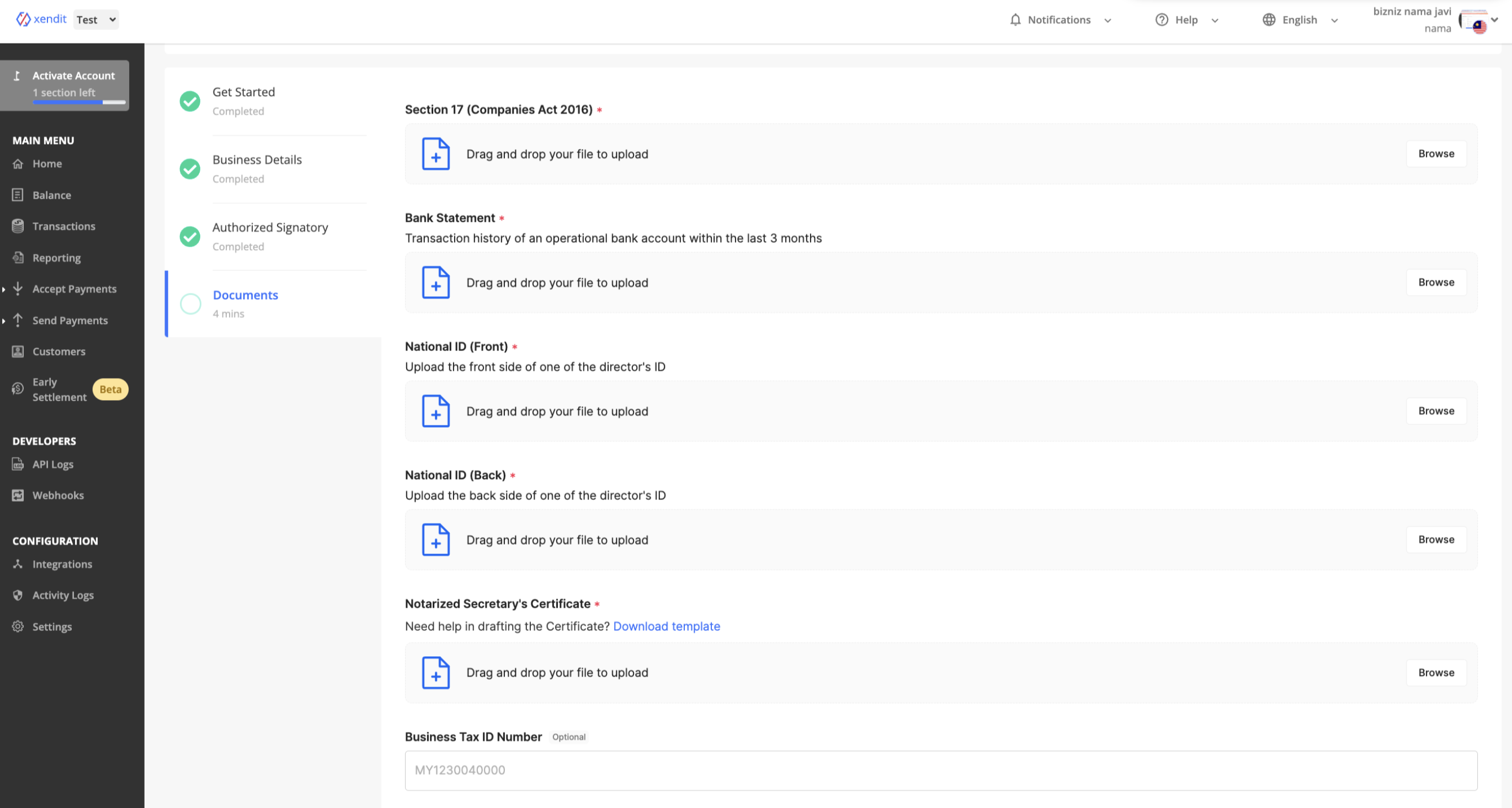
Task: Click Secretary's Certificate upload icon
Action: tap(436, 673)
